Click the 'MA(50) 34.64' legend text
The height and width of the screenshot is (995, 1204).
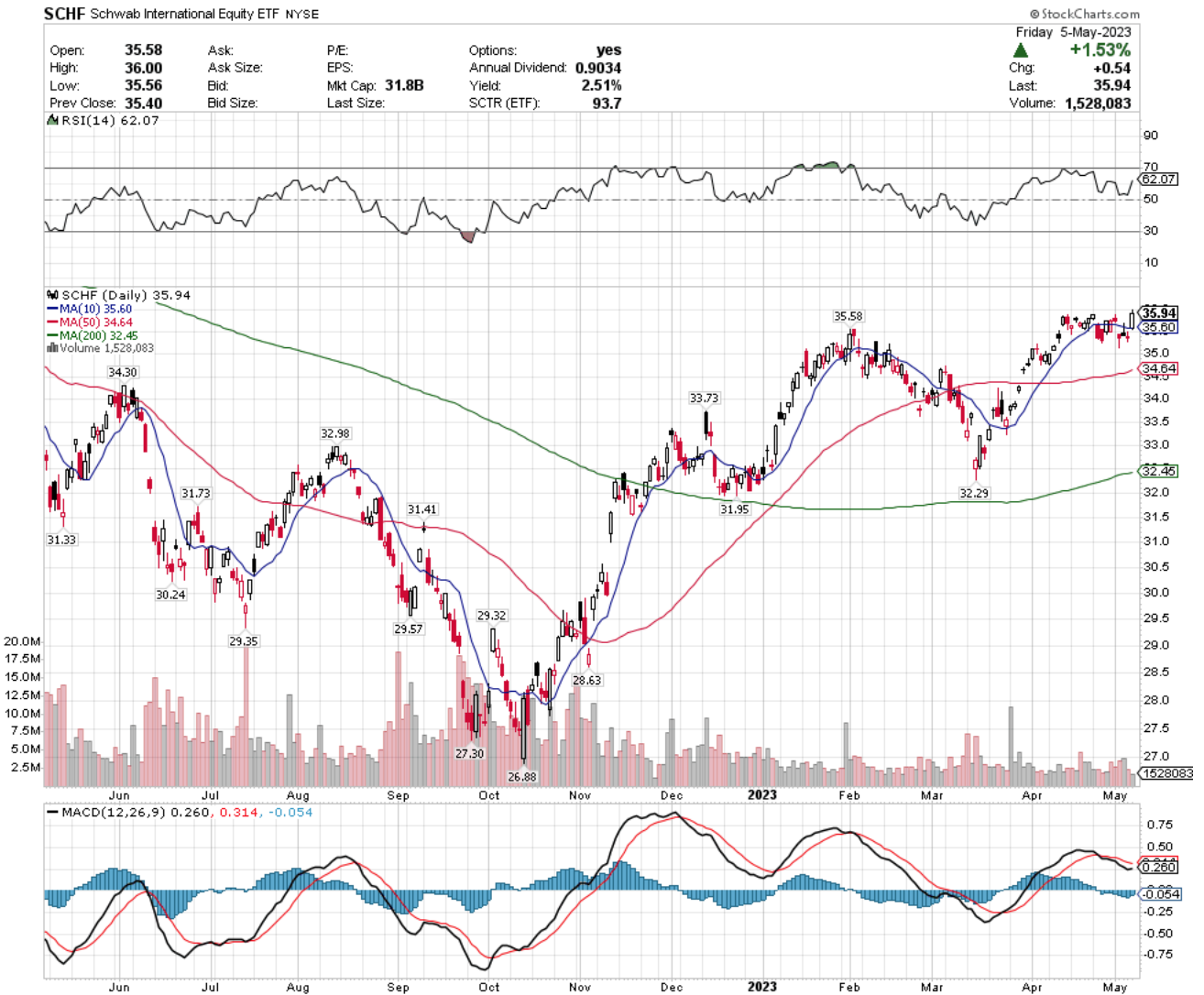tap(95, 323)
